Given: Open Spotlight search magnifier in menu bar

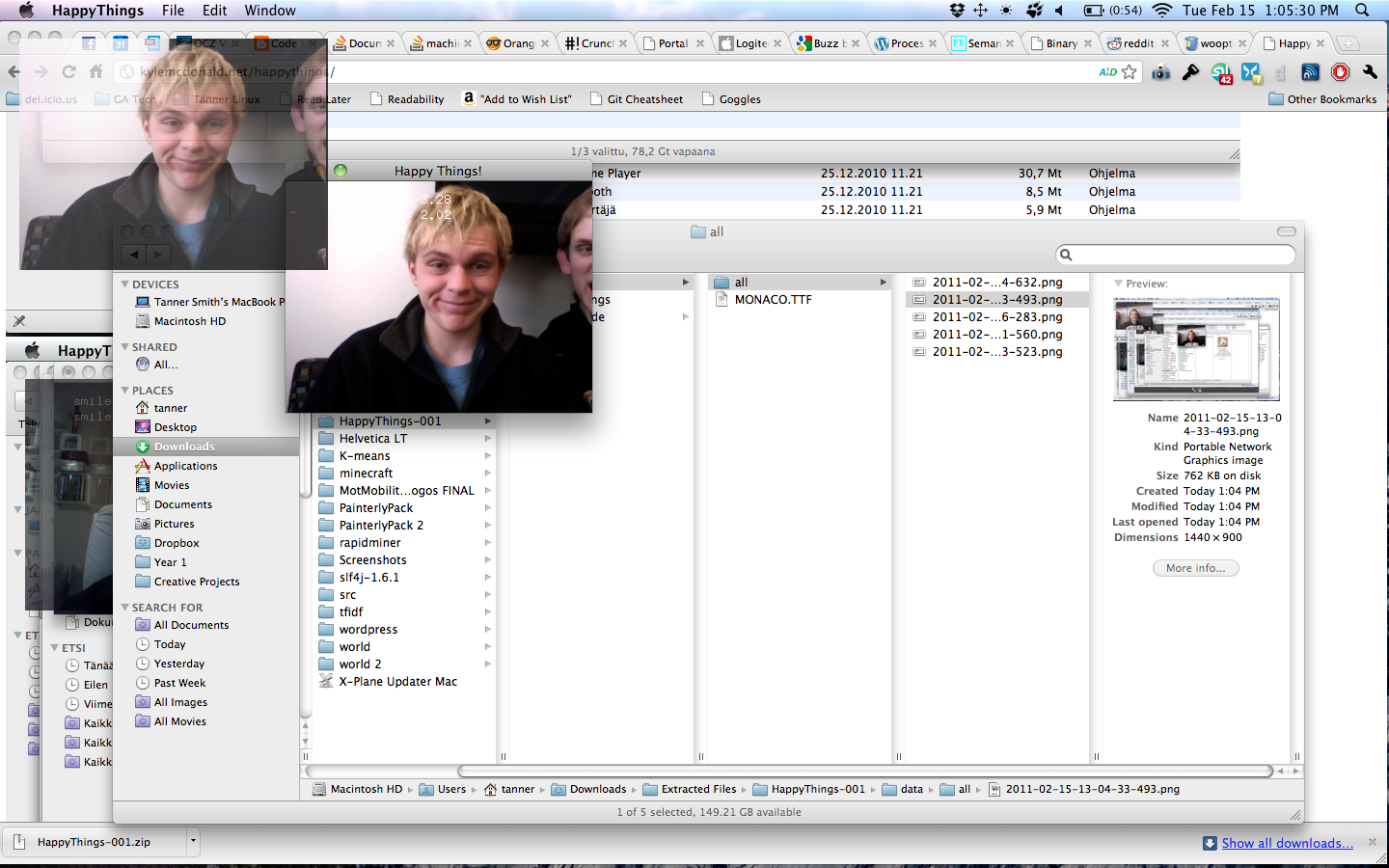Looking at the screenshot, I should pos(1362,11).
